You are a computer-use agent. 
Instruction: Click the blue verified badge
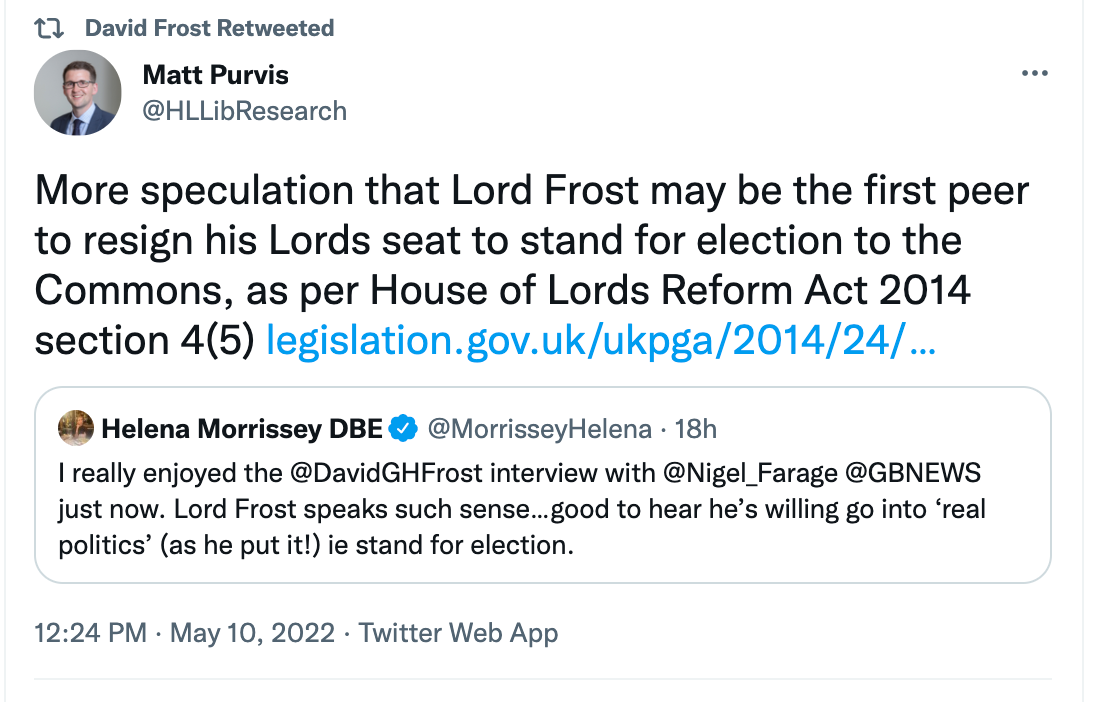point(403,430)
